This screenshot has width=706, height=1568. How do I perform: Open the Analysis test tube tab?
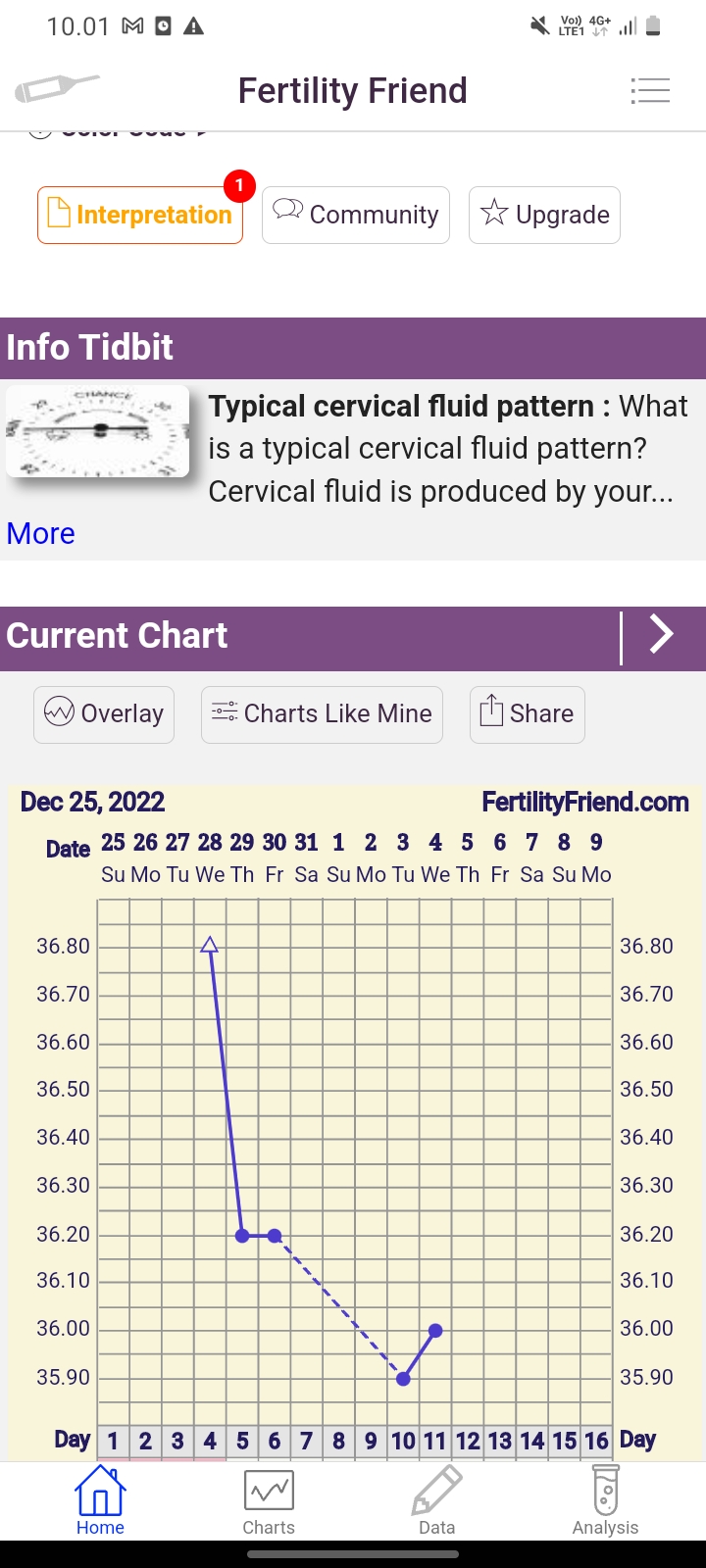tap(605, 1500)
